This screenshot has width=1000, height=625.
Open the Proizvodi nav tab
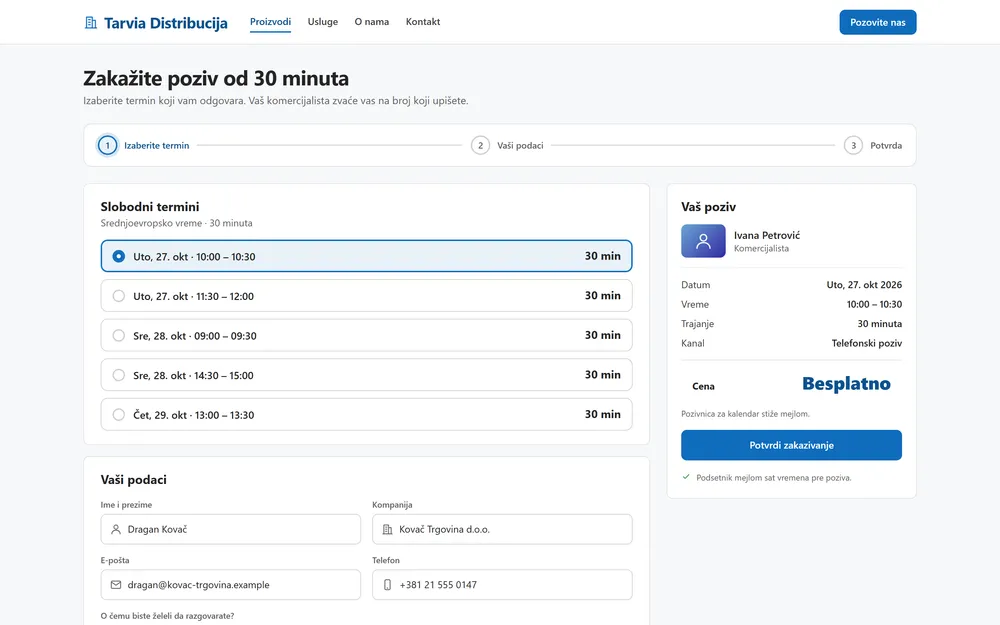pos(270,22)
